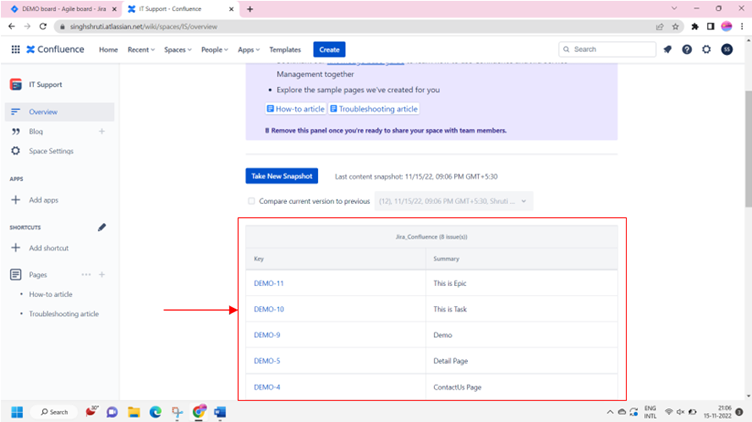This screenshot has height=422, width=752.
Task: Open the Windows Start menu
Action: click(17, 412)
